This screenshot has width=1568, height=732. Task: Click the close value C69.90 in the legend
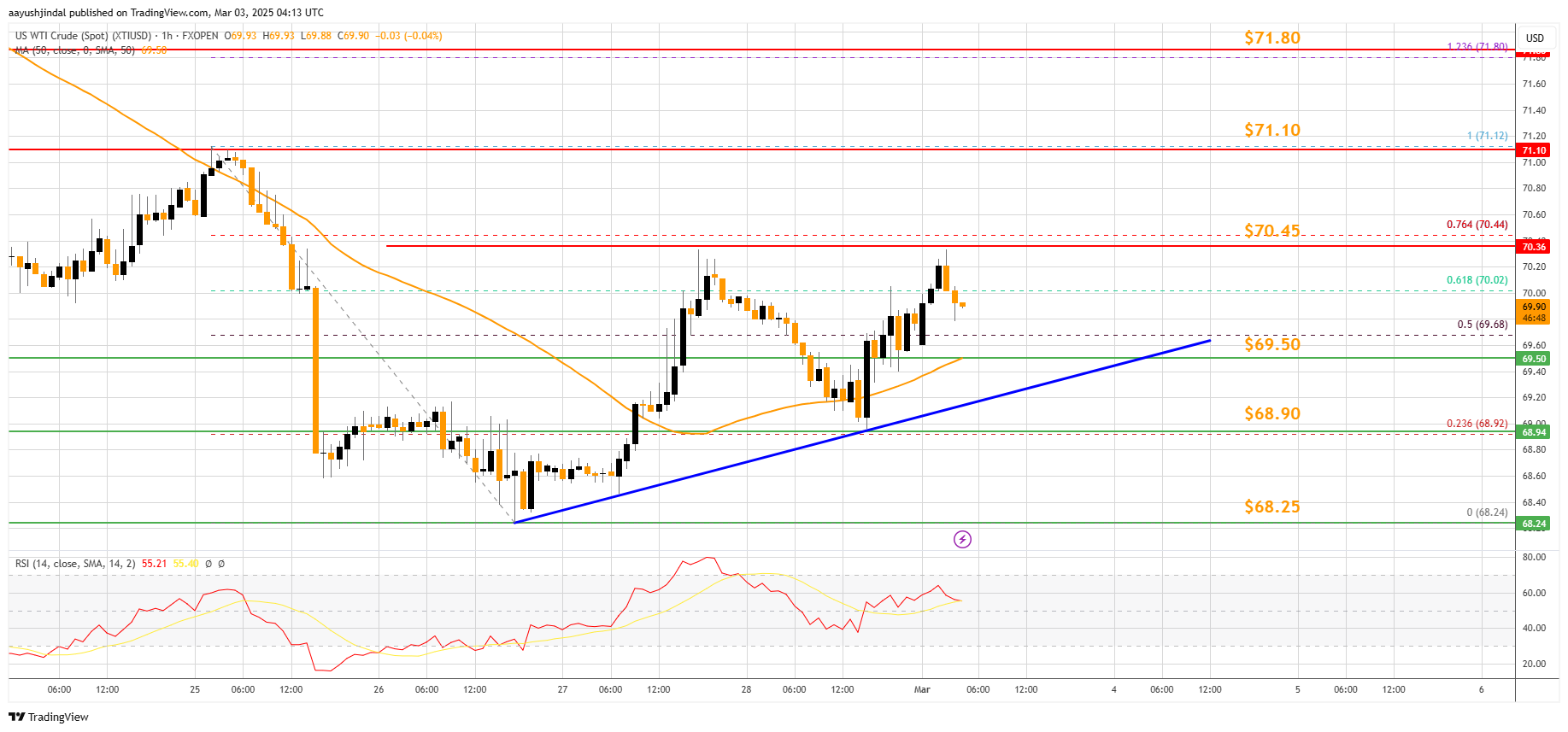tap(354, 36)
